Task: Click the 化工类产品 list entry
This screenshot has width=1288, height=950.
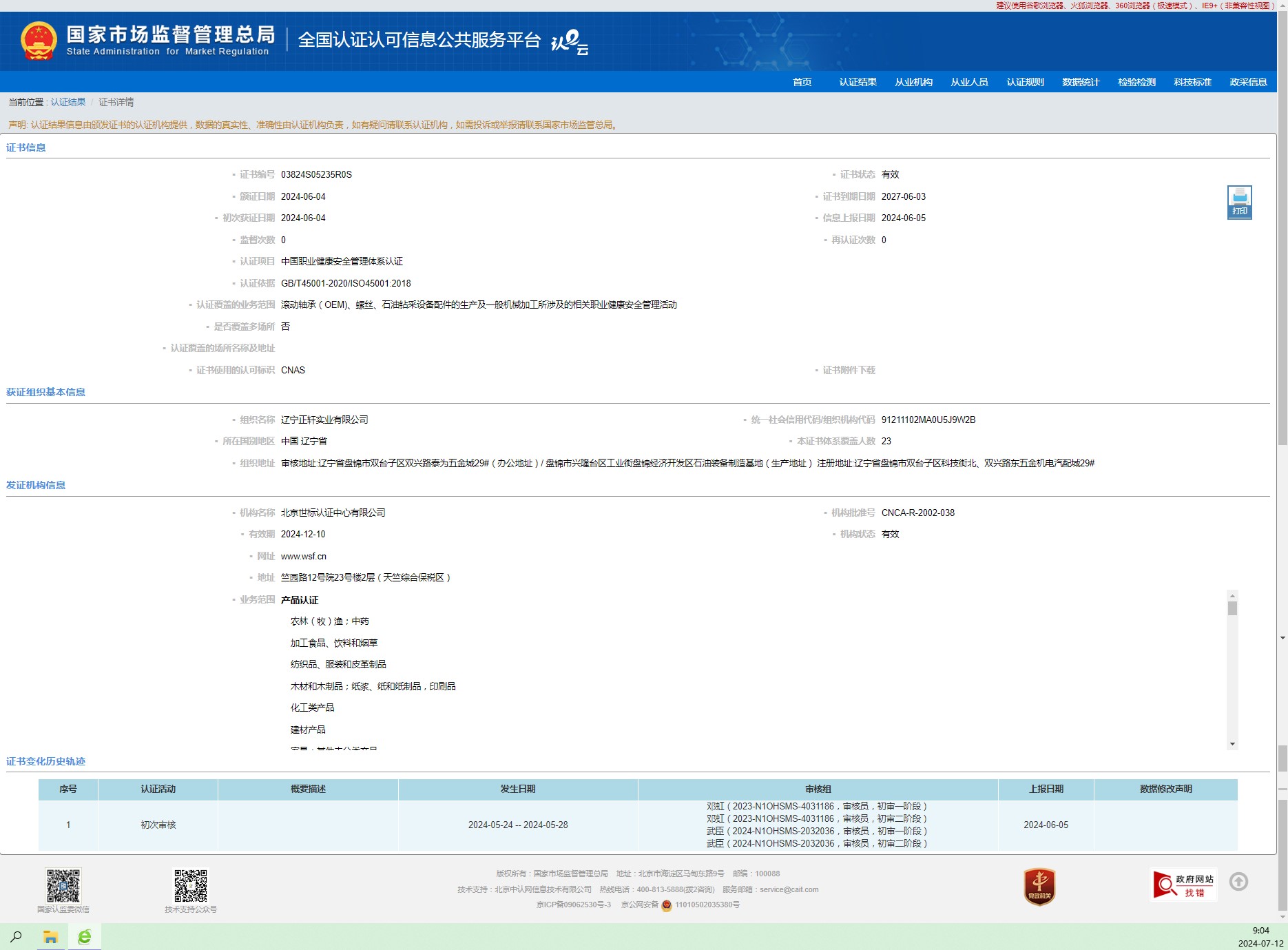Action: [312, 708]
